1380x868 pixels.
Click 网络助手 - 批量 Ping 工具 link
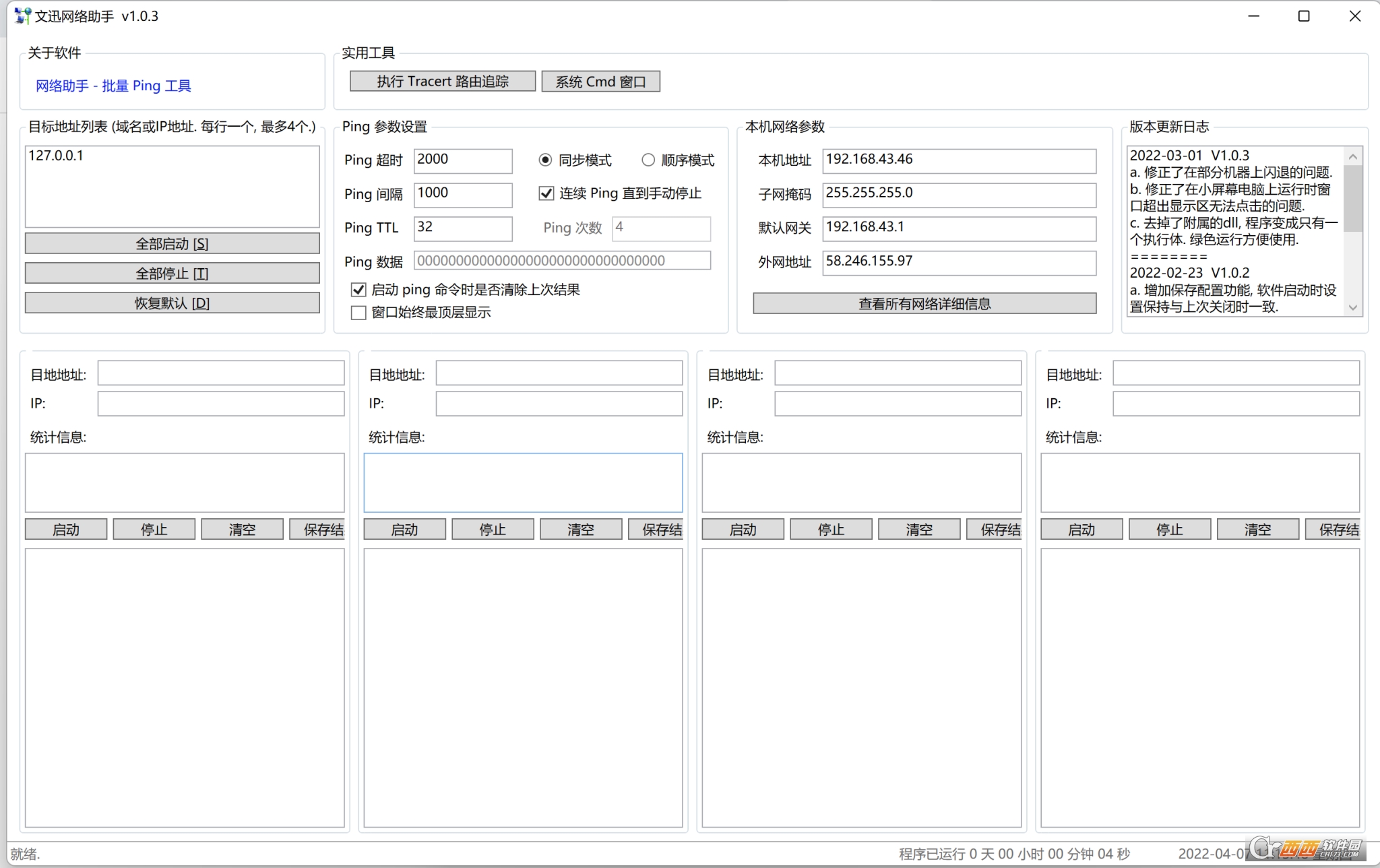(x=113, y=86)
